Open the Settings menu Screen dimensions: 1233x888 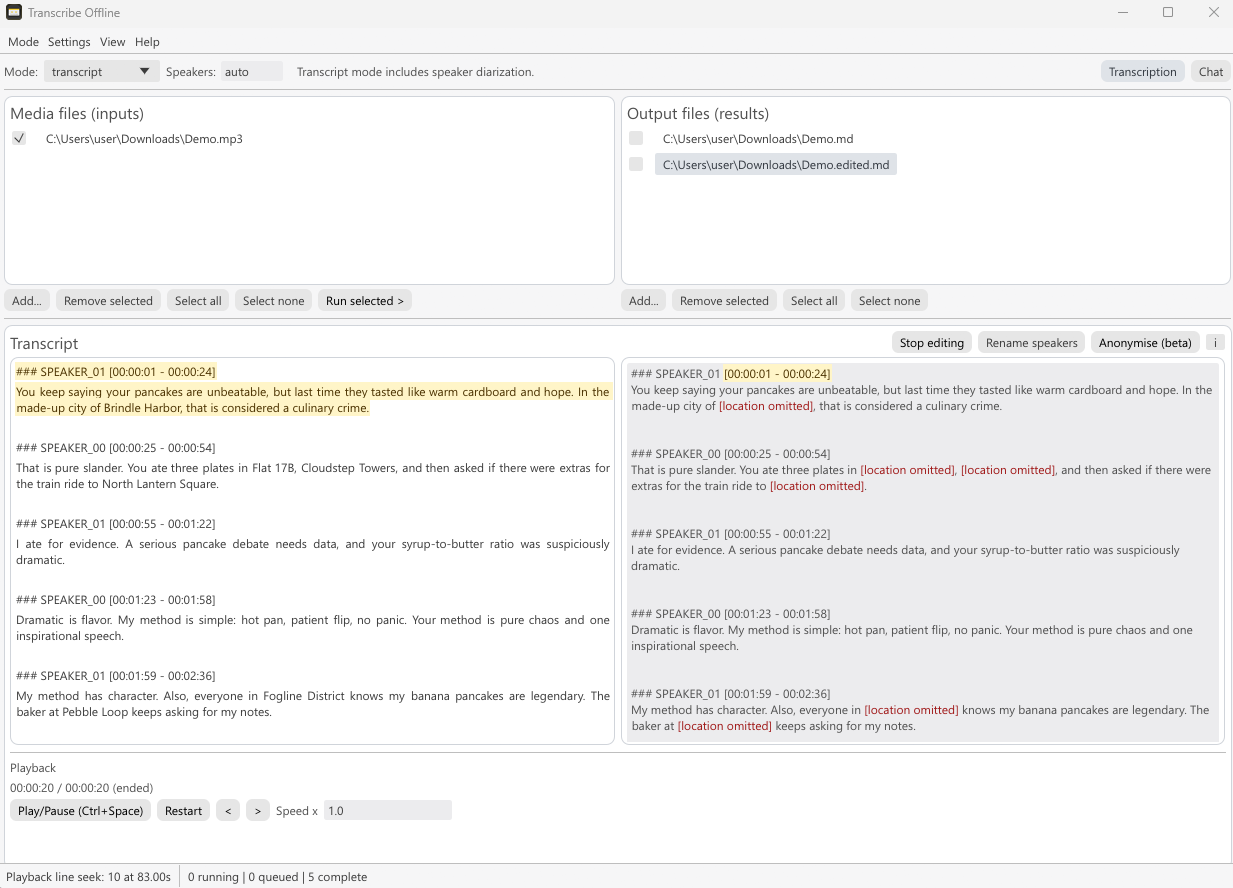[x=69, y=42]
